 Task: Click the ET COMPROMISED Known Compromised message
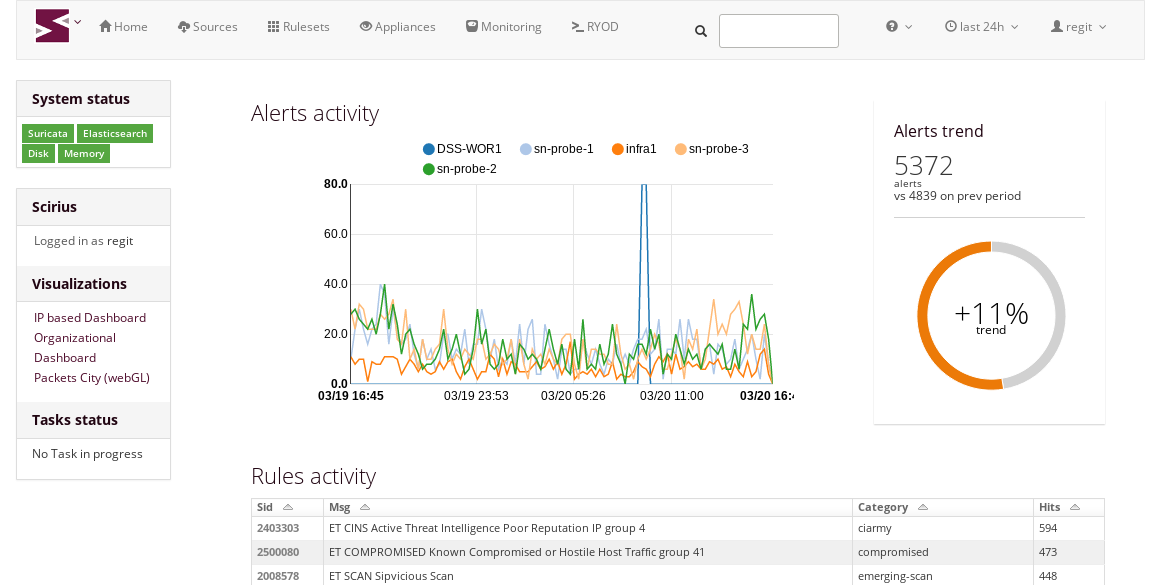click(x=517, y=552)
